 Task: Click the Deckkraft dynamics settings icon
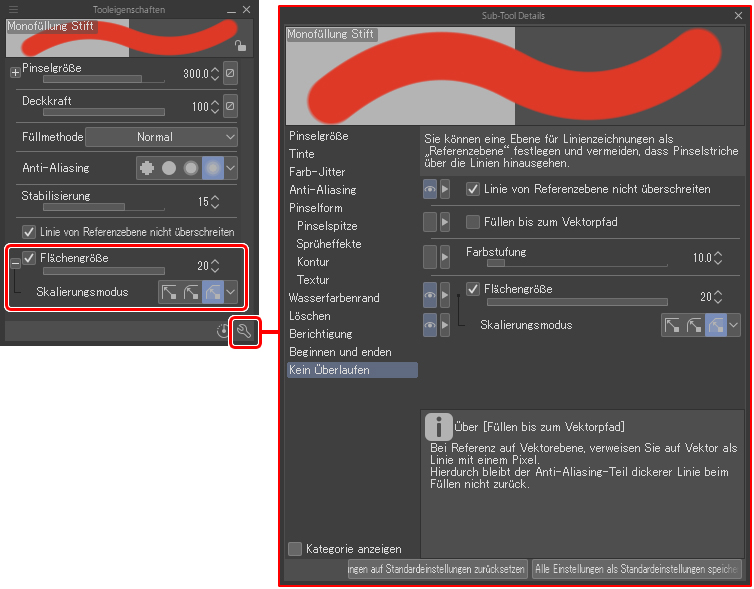(229, 106)
